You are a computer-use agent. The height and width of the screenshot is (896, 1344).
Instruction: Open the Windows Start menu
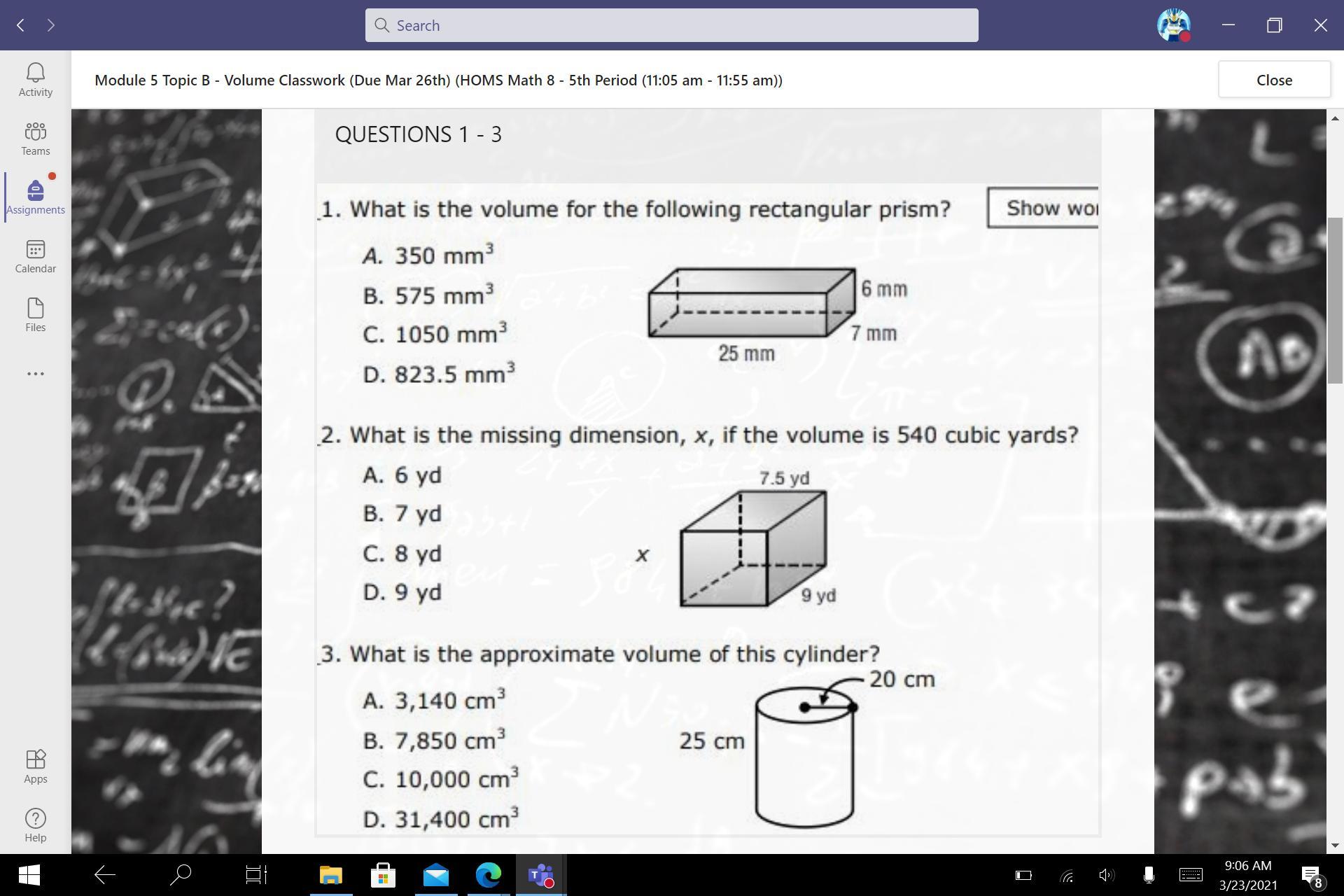click(29, 875)
